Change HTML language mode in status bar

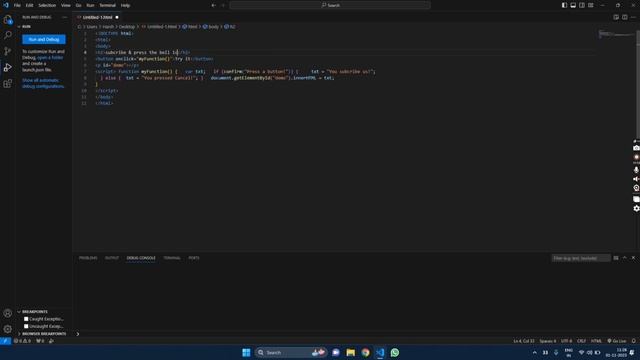[x=596, y=341]
